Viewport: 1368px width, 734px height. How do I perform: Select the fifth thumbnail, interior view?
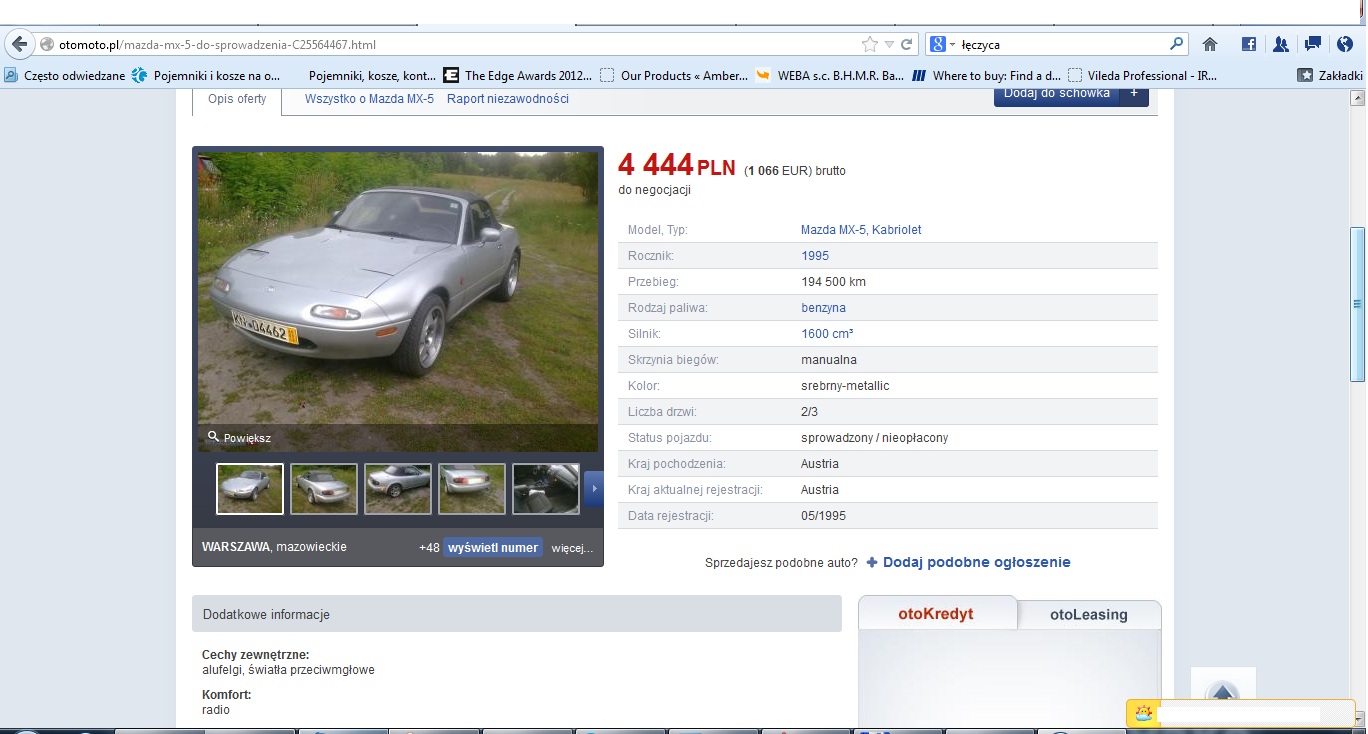(x=546, y=489)
